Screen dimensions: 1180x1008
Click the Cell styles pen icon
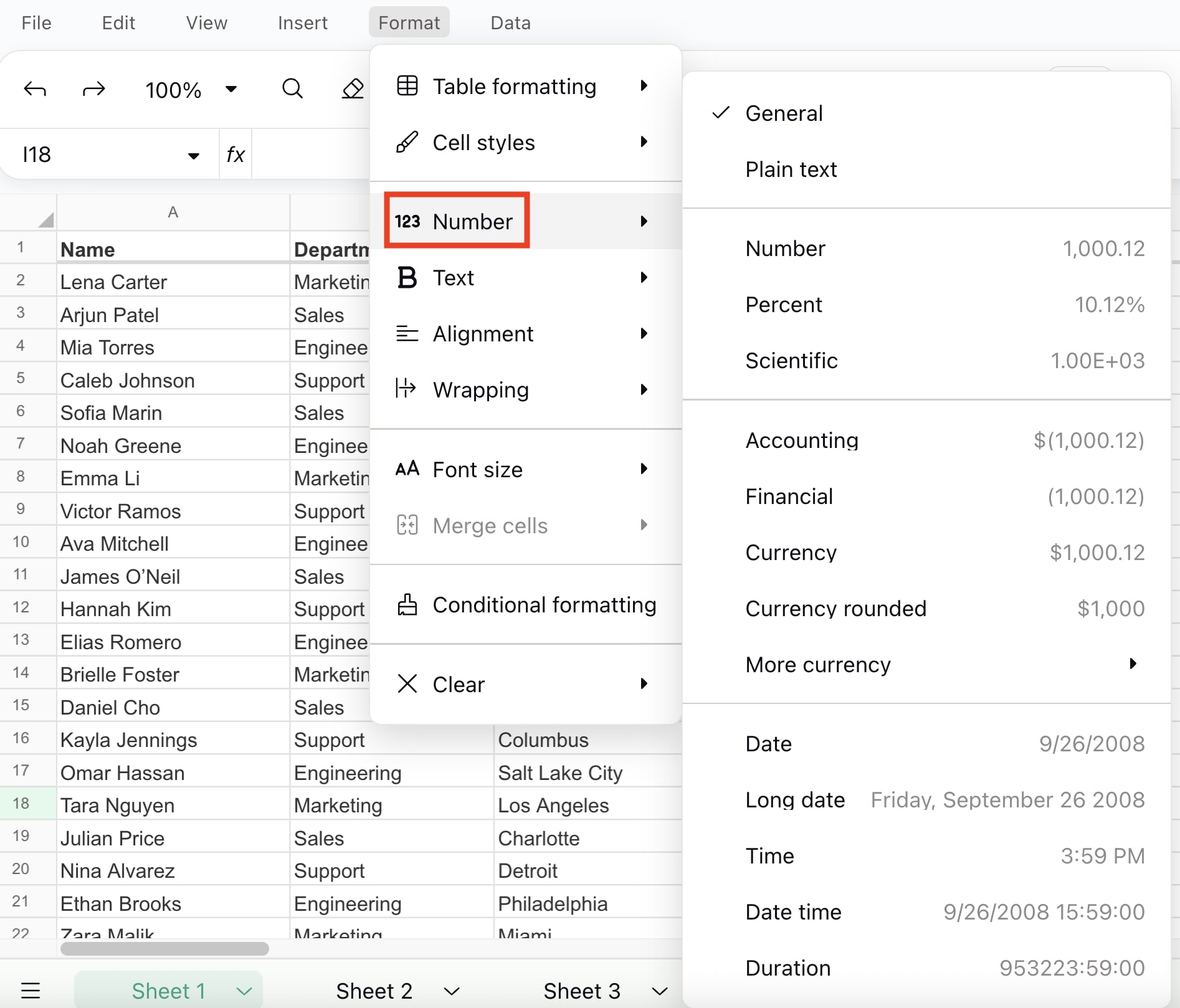pos(407,142)
